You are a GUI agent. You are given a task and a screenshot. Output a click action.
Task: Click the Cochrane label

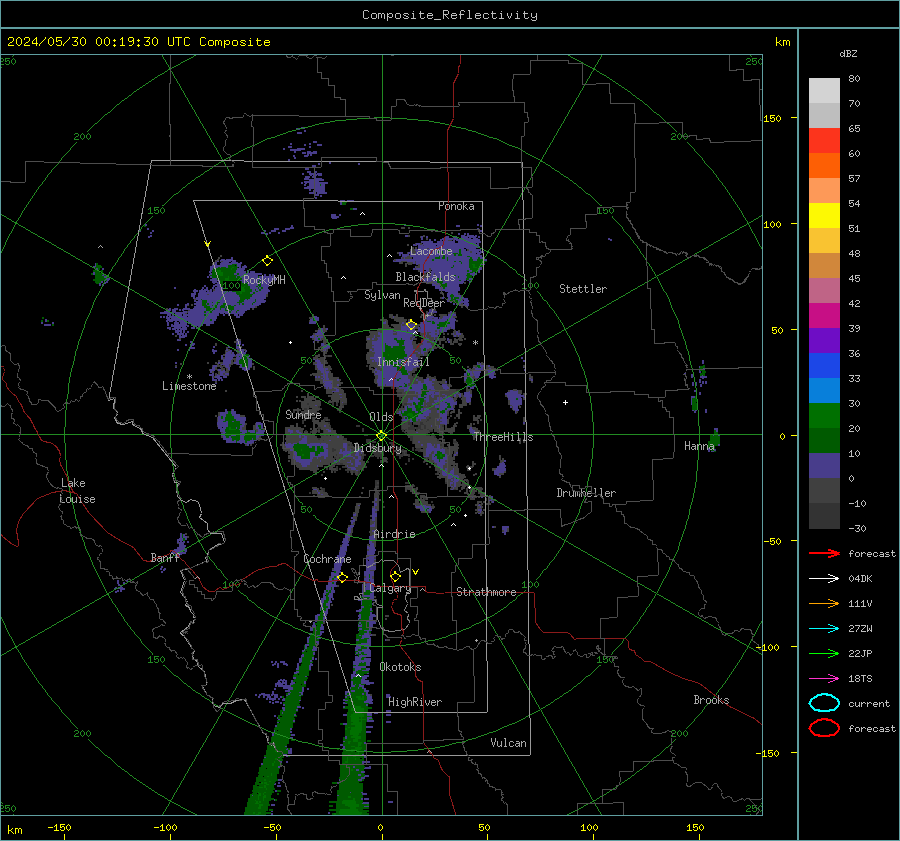(327, 559)
